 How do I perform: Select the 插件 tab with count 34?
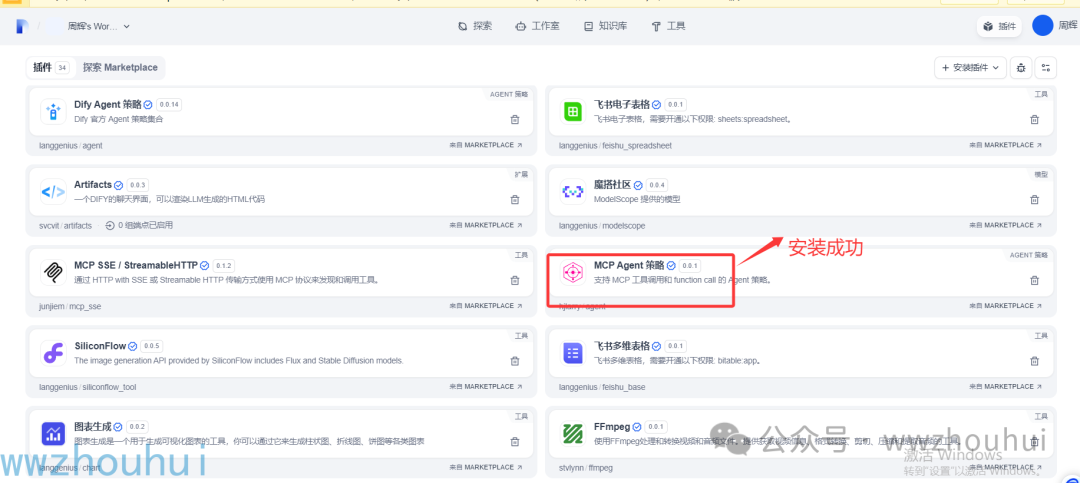pos(51,68)
